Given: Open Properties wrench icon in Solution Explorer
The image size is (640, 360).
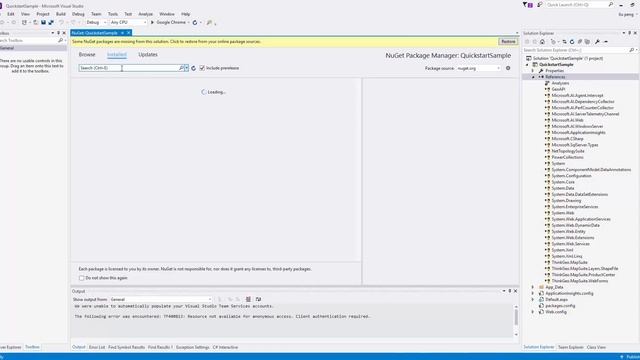Looking at the screenshot, I should click(x=598, y=42).
